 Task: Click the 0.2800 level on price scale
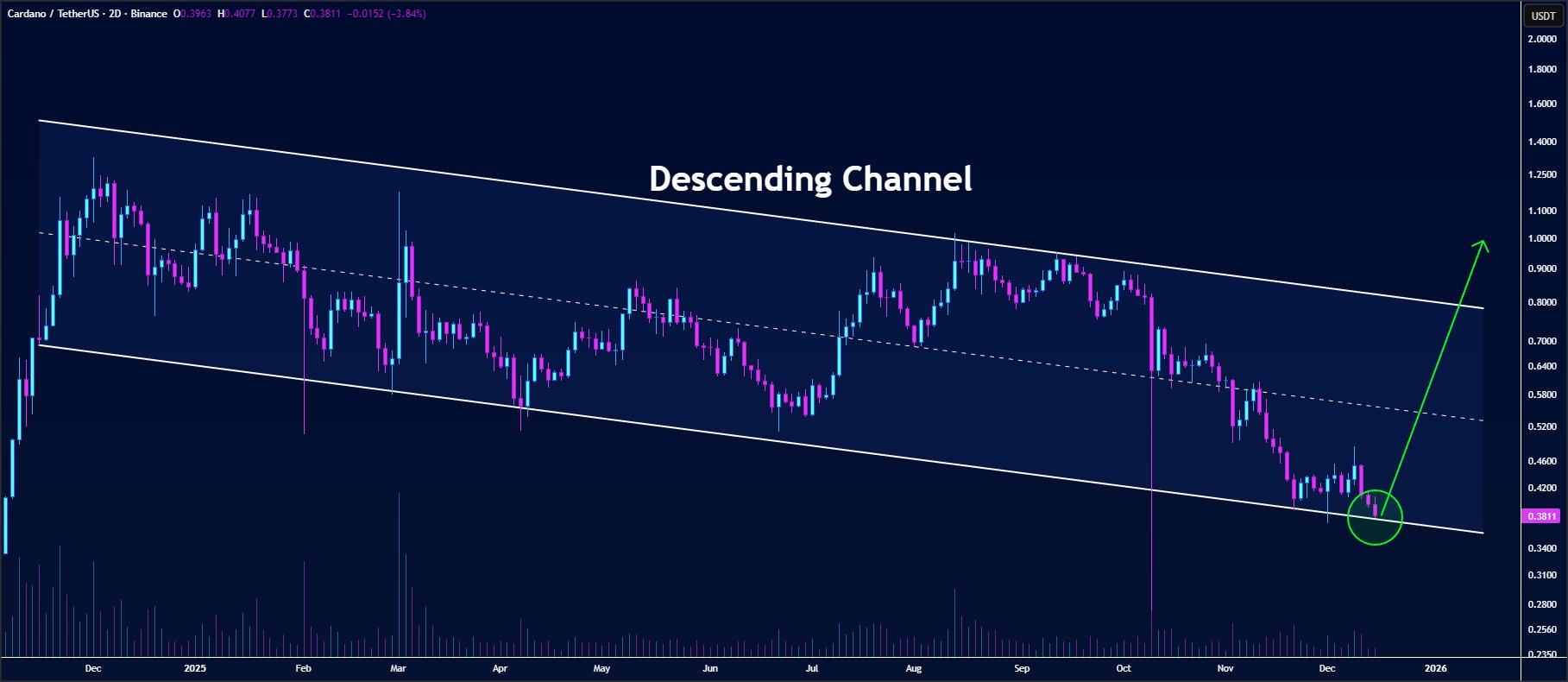tap(1542, 604)
